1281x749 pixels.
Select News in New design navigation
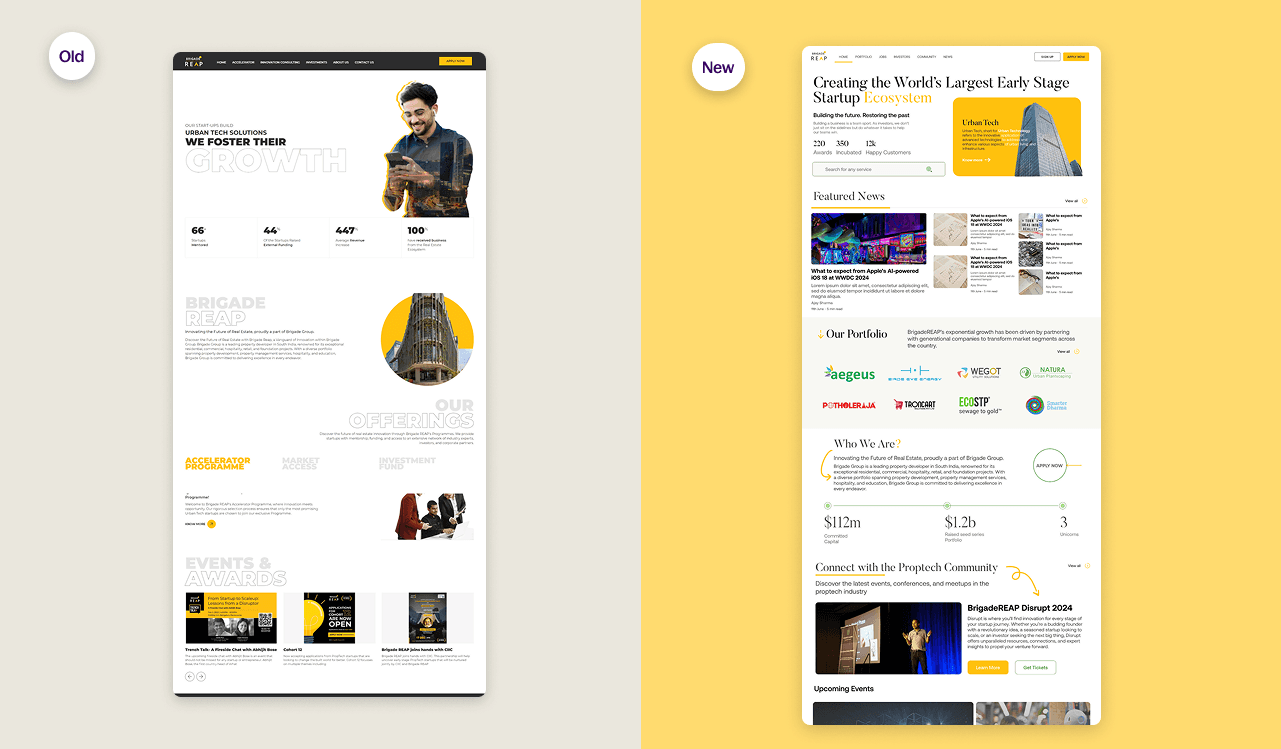pos(948,57)
